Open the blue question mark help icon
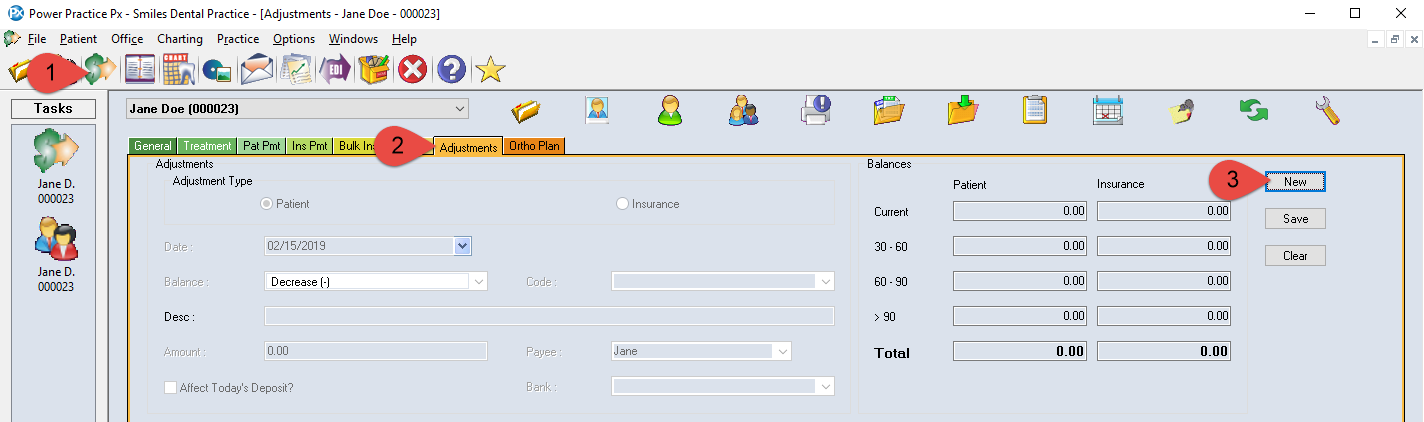The image size is (1424, 422). point(451,70)
